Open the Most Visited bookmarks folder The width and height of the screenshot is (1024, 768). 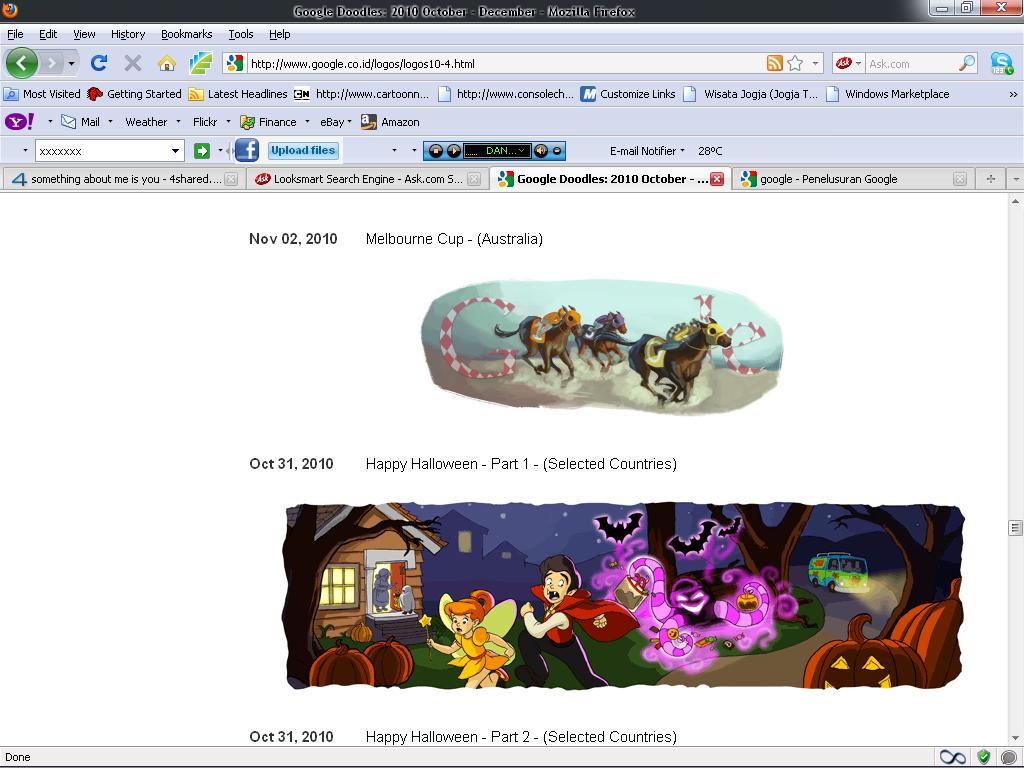tap(42, 94)
